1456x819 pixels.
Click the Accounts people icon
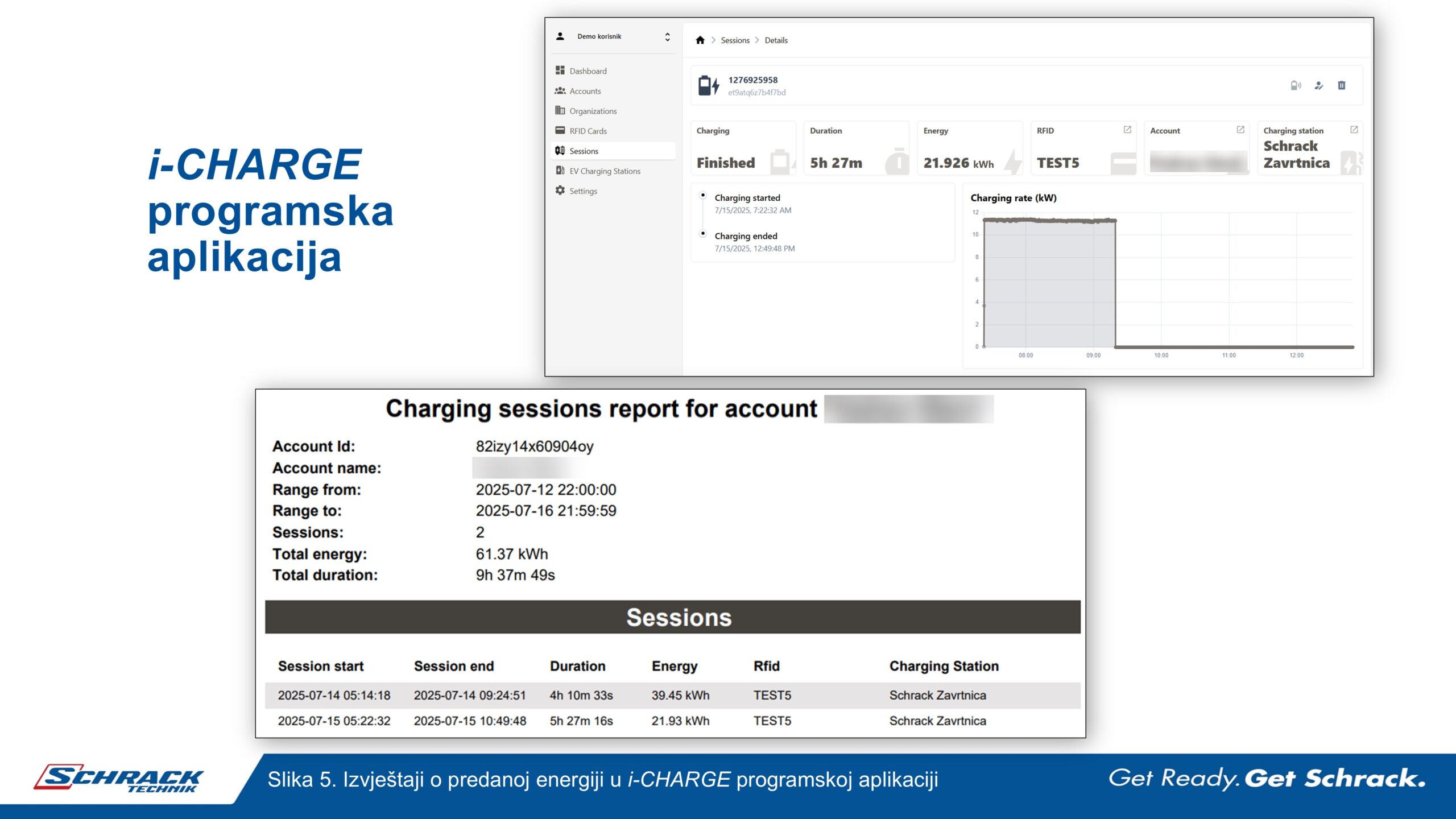click(x=560, y=90)
